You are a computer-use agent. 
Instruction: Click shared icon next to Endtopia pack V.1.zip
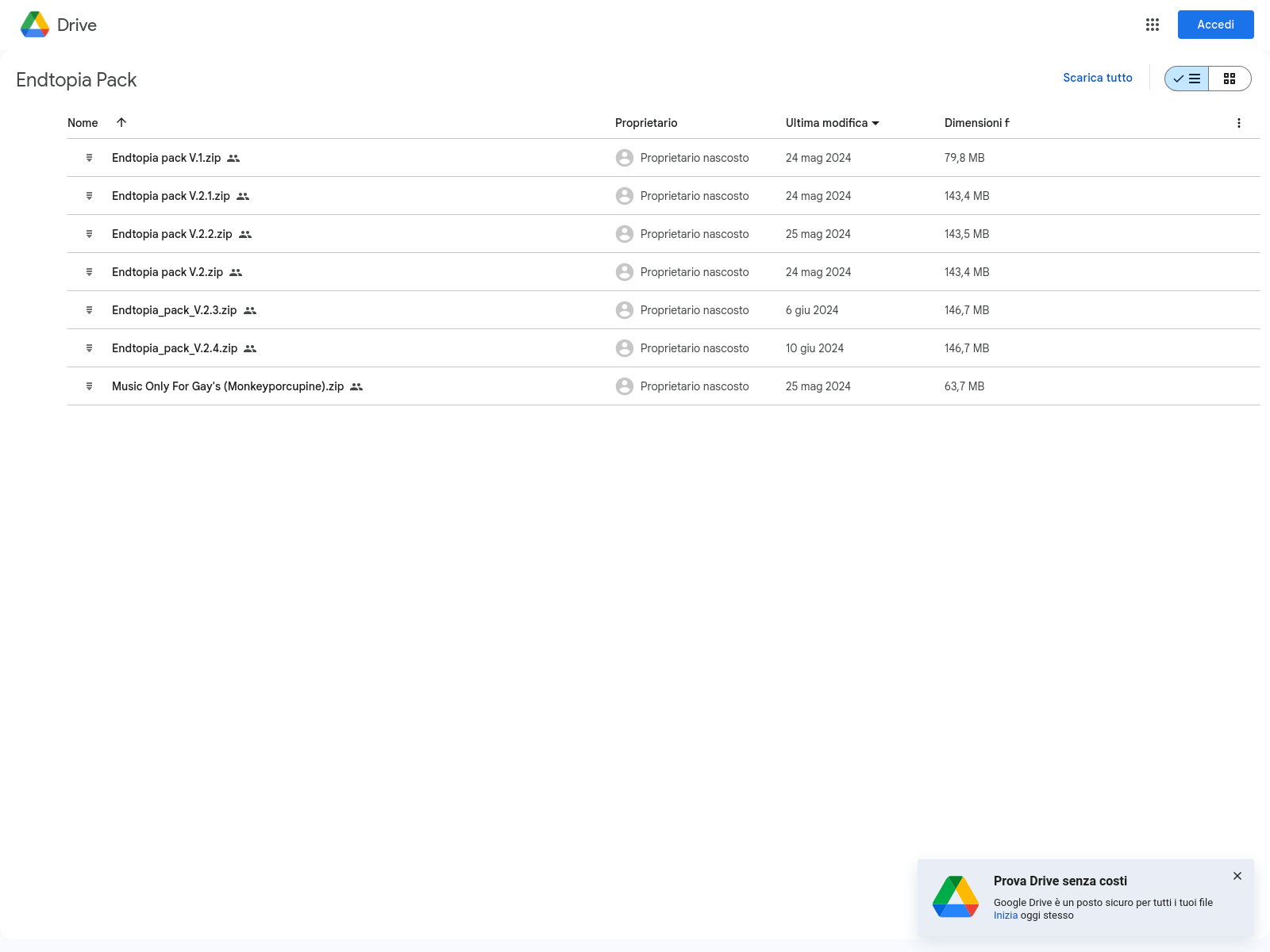[233, 158]
